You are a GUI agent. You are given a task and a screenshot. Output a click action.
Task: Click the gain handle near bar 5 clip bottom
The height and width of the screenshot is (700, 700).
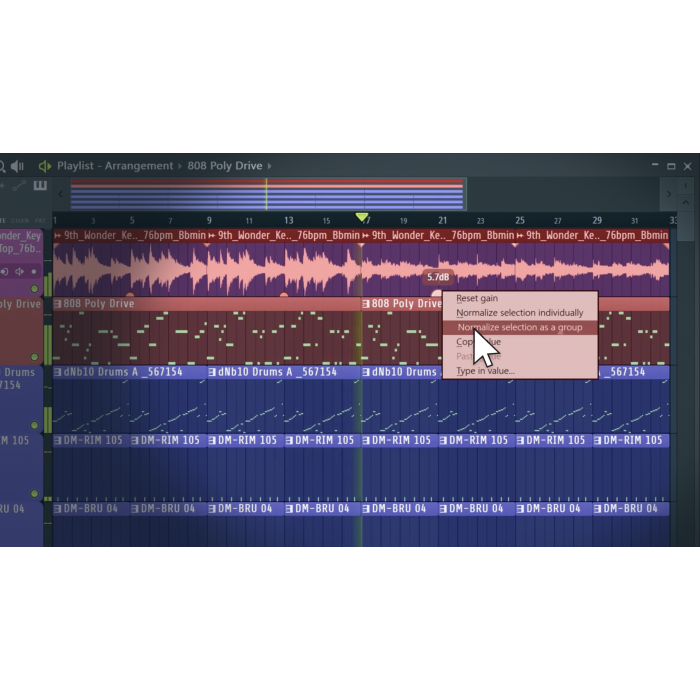pos(130,294)
